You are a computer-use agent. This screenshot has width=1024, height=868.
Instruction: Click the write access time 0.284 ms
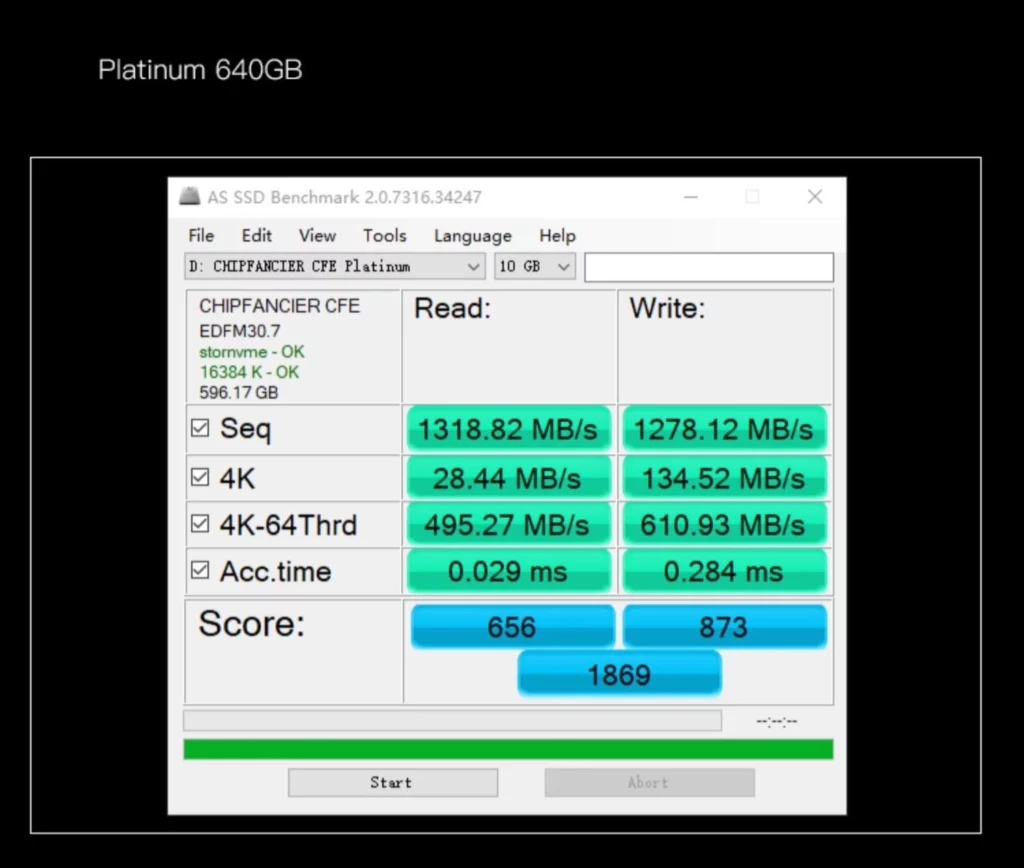pyautogui.click(x=724, y=571)
